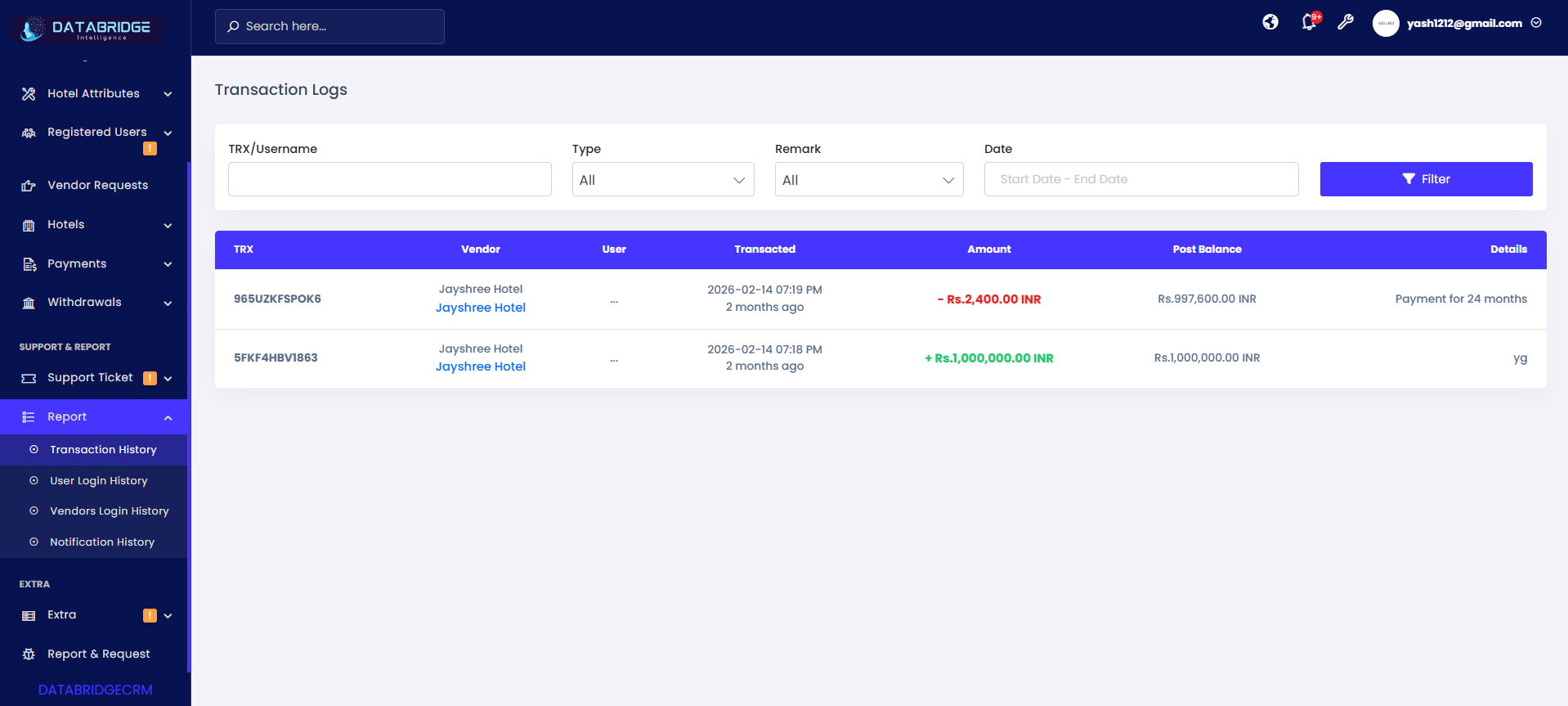Click the Report list icon
Screen dimensions: 1568x706
click(29, 417)
